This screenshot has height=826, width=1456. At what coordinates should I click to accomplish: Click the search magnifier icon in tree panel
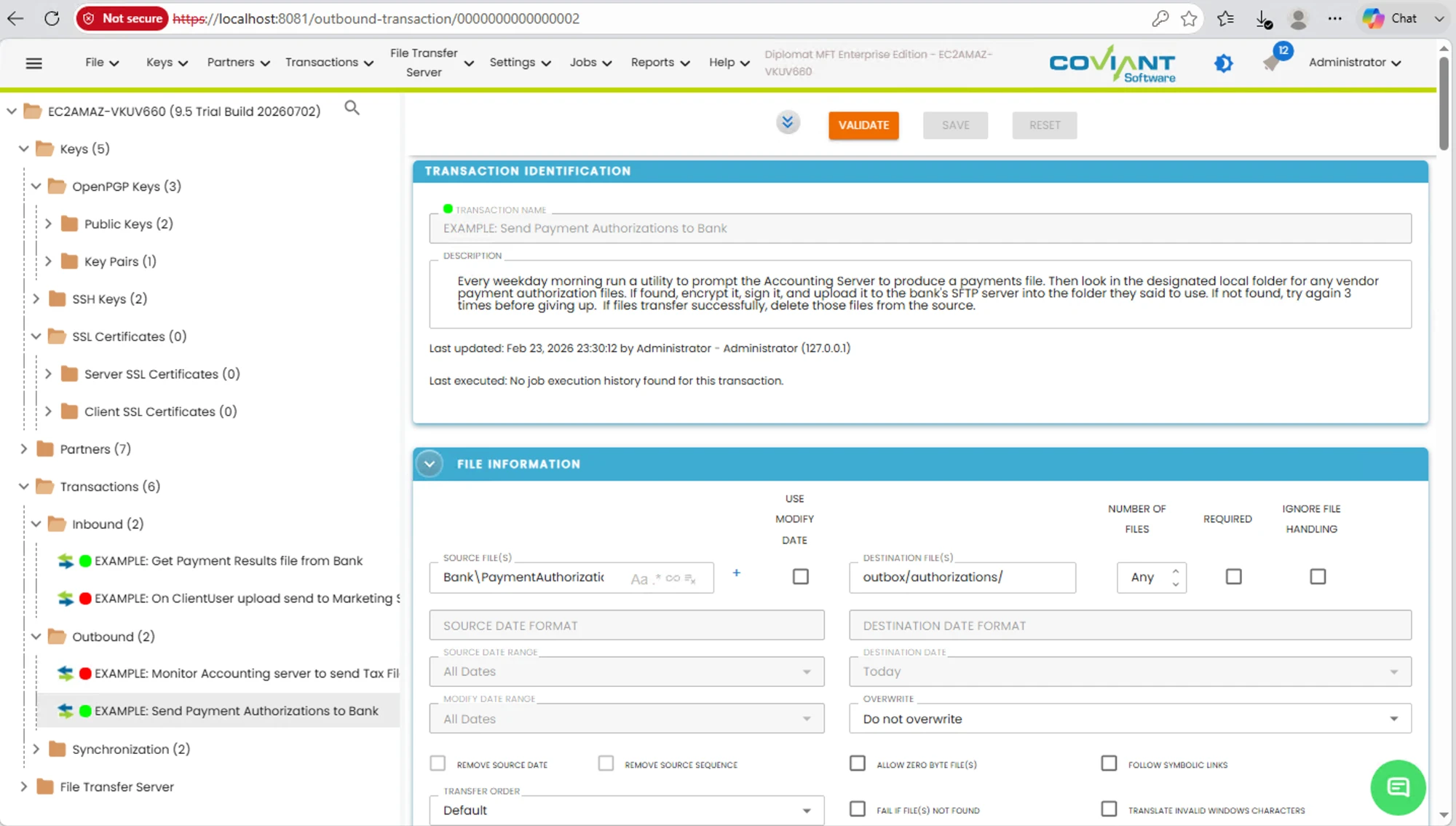(x=352, y=108)
